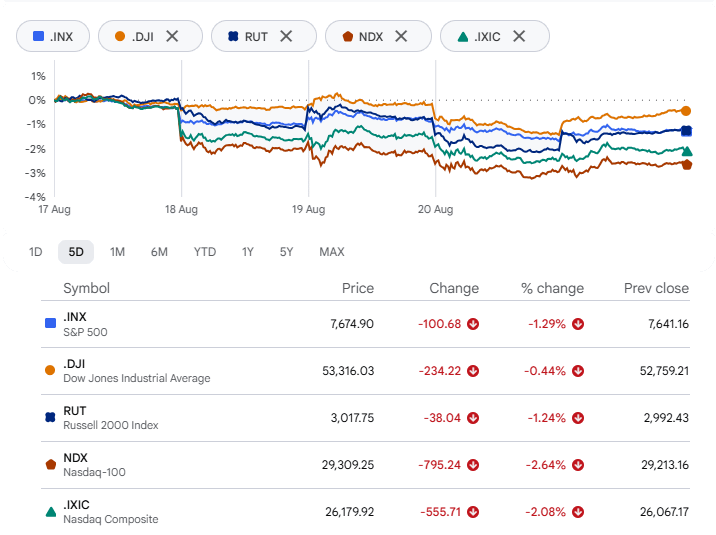Select the 5D range tab
Viewport: 716px width, 535px height.
click(76, 252)
